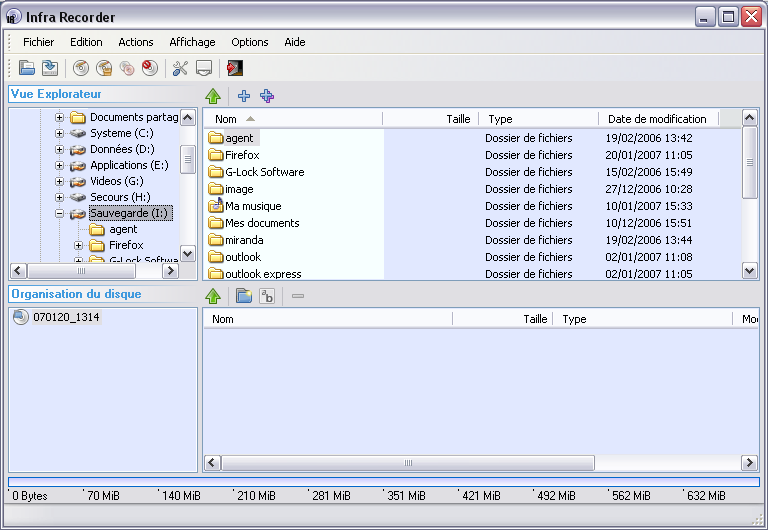This screenshot has width=768, height=530.
Task: Click disc layout horizontal scroll right arrow
Action: click(749, 462)
